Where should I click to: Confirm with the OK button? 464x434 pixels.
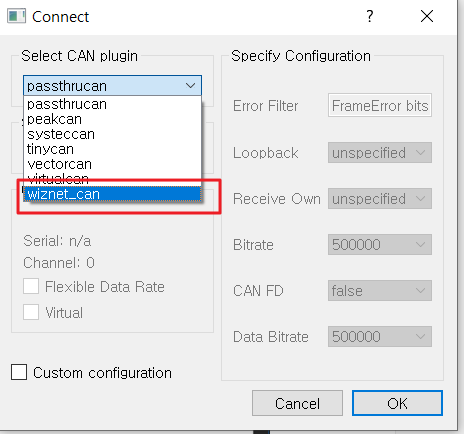397,403
